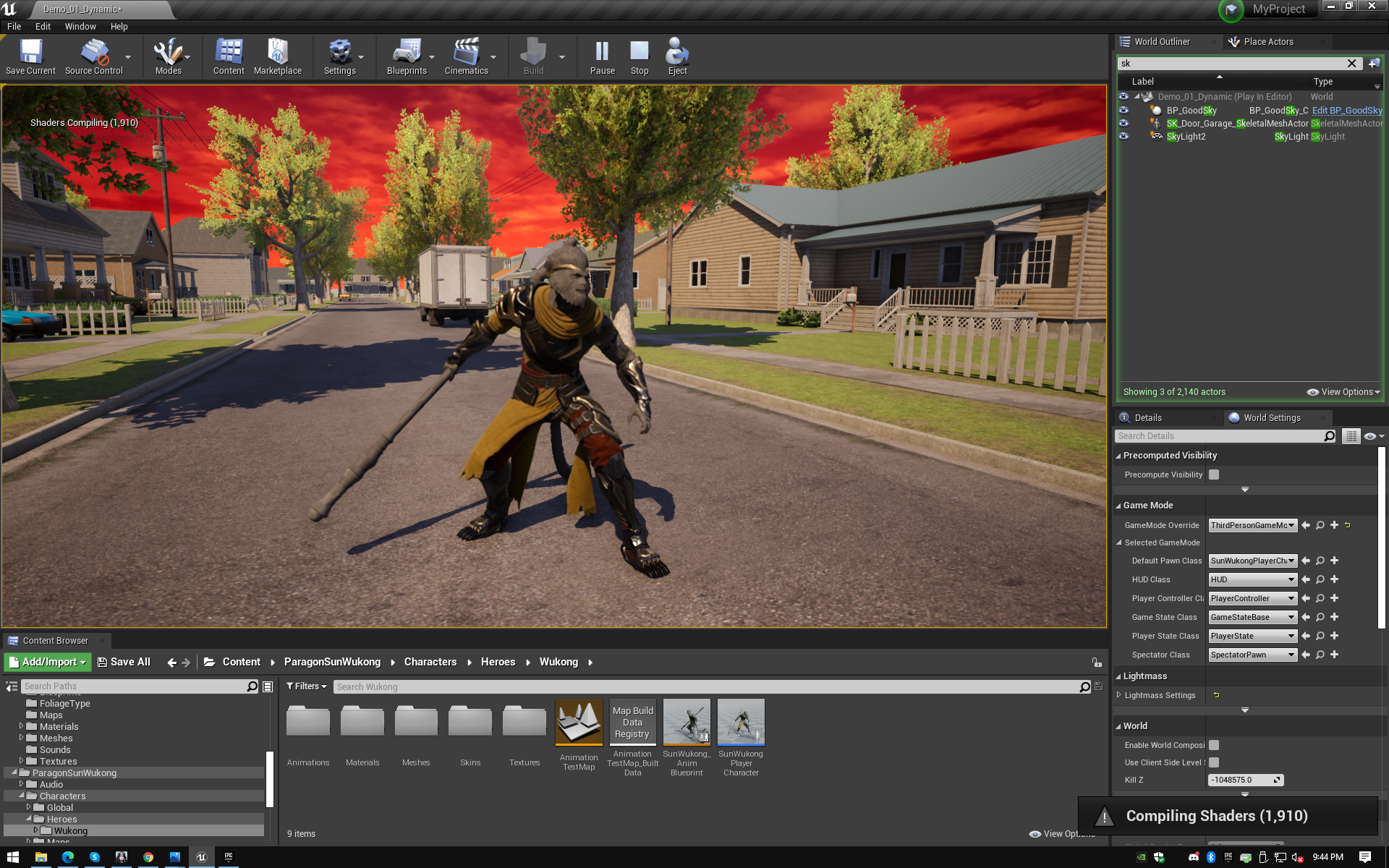Screen dimensions: 1389x868
Task: Open the Settings toolbar icon
Action: pos(339,56)
